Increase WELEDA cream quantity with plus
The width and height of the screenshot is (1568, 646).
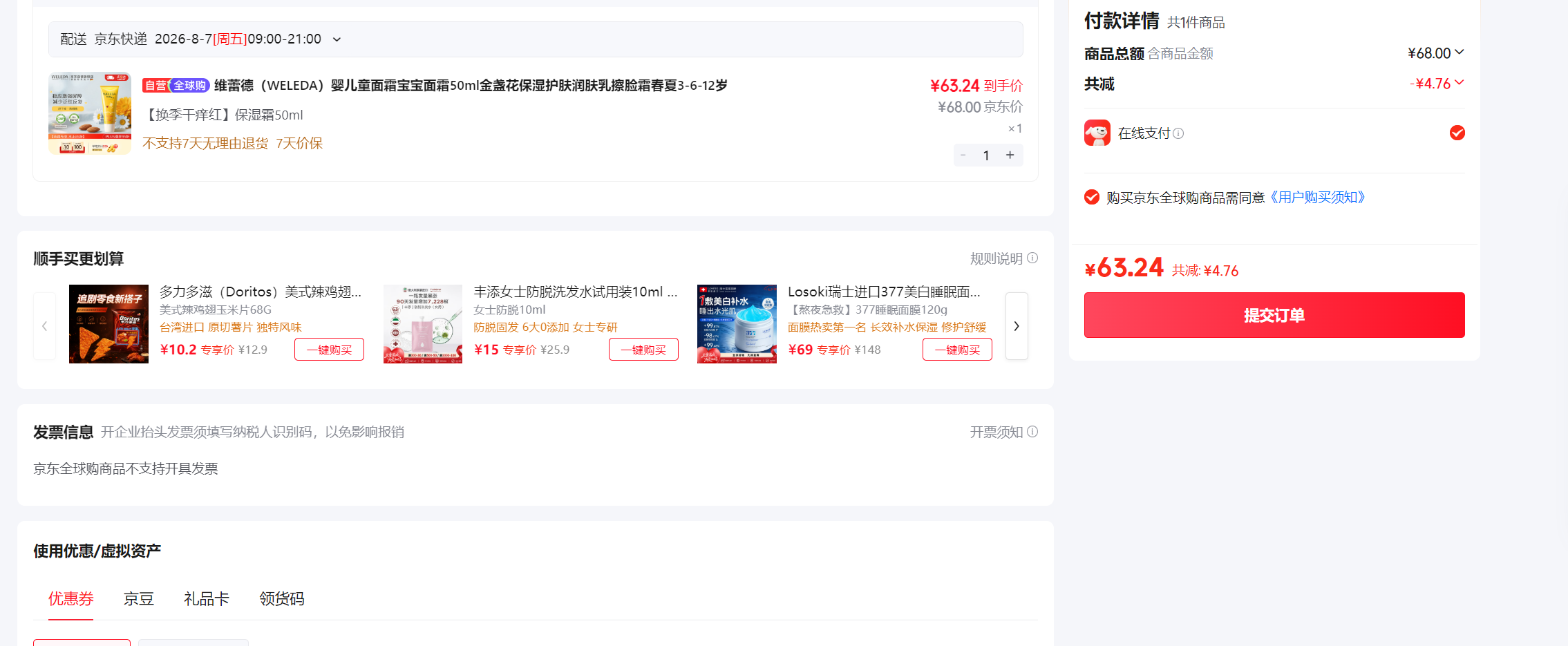tap(1010, 155)
